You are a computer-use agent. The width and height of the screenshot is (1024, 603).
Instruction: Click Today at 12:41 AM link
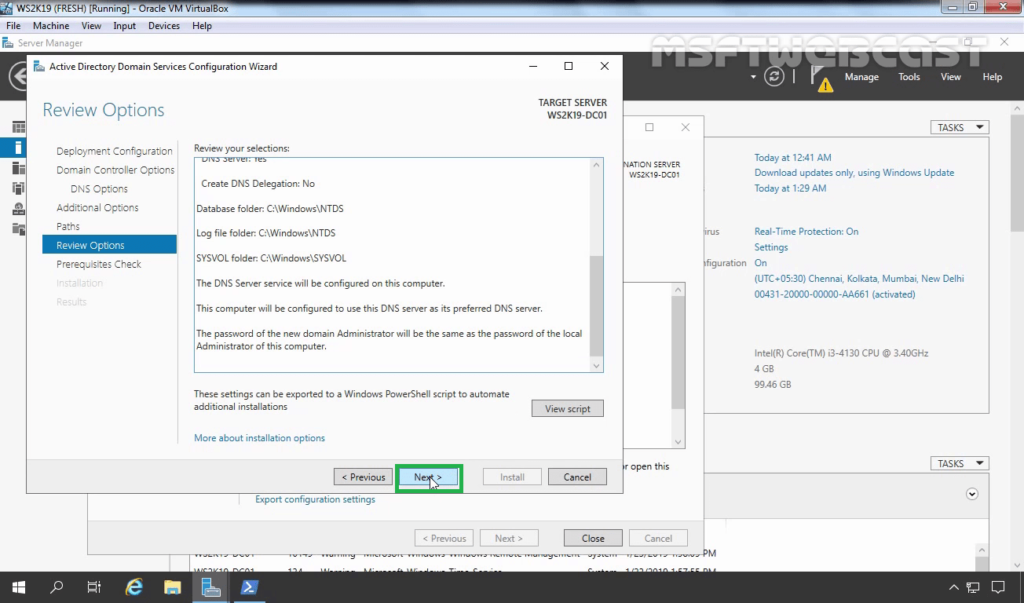click(x=793, y=158)
